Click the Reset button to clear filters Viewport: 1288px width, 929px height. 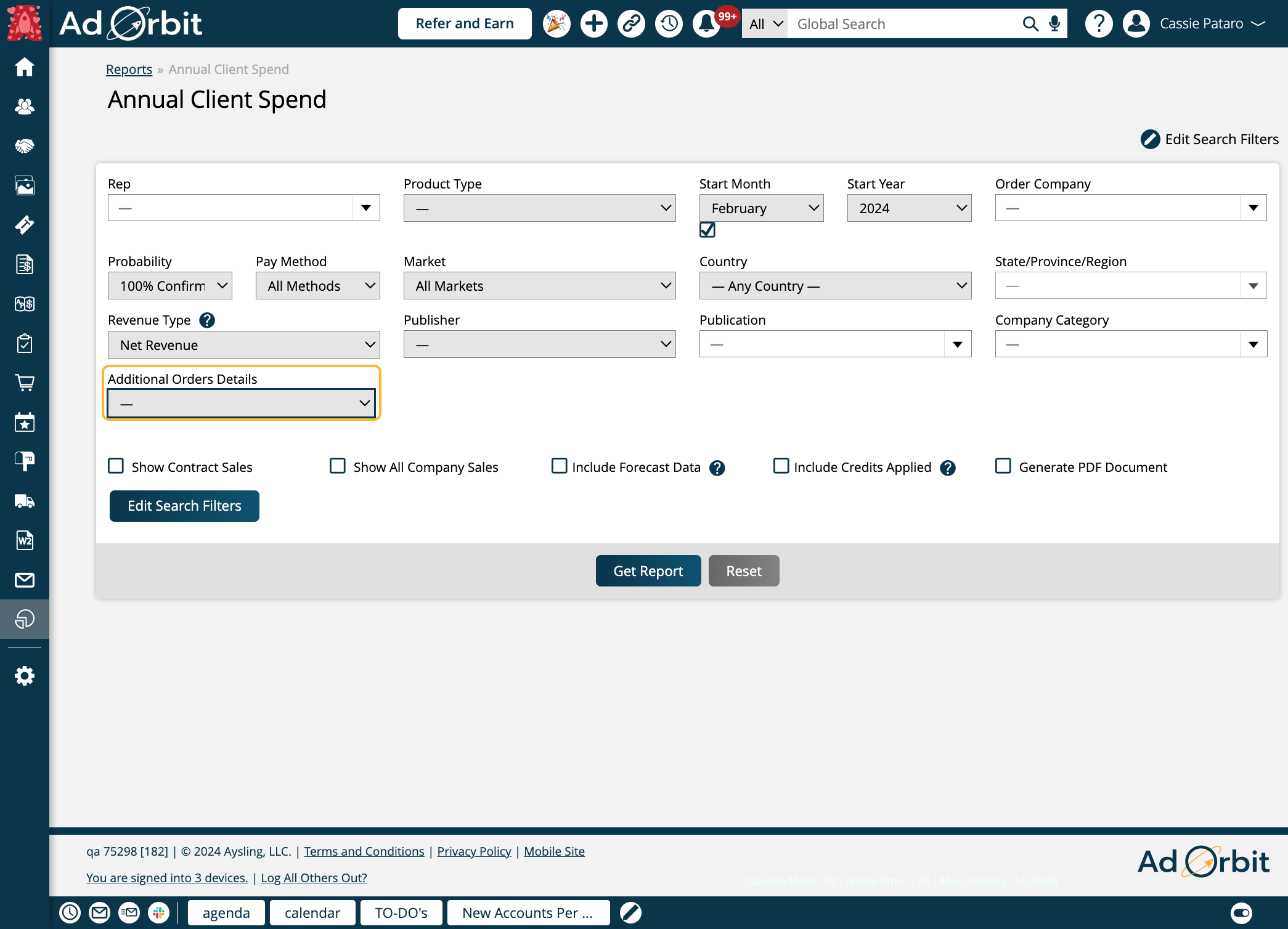click(744, 571)
